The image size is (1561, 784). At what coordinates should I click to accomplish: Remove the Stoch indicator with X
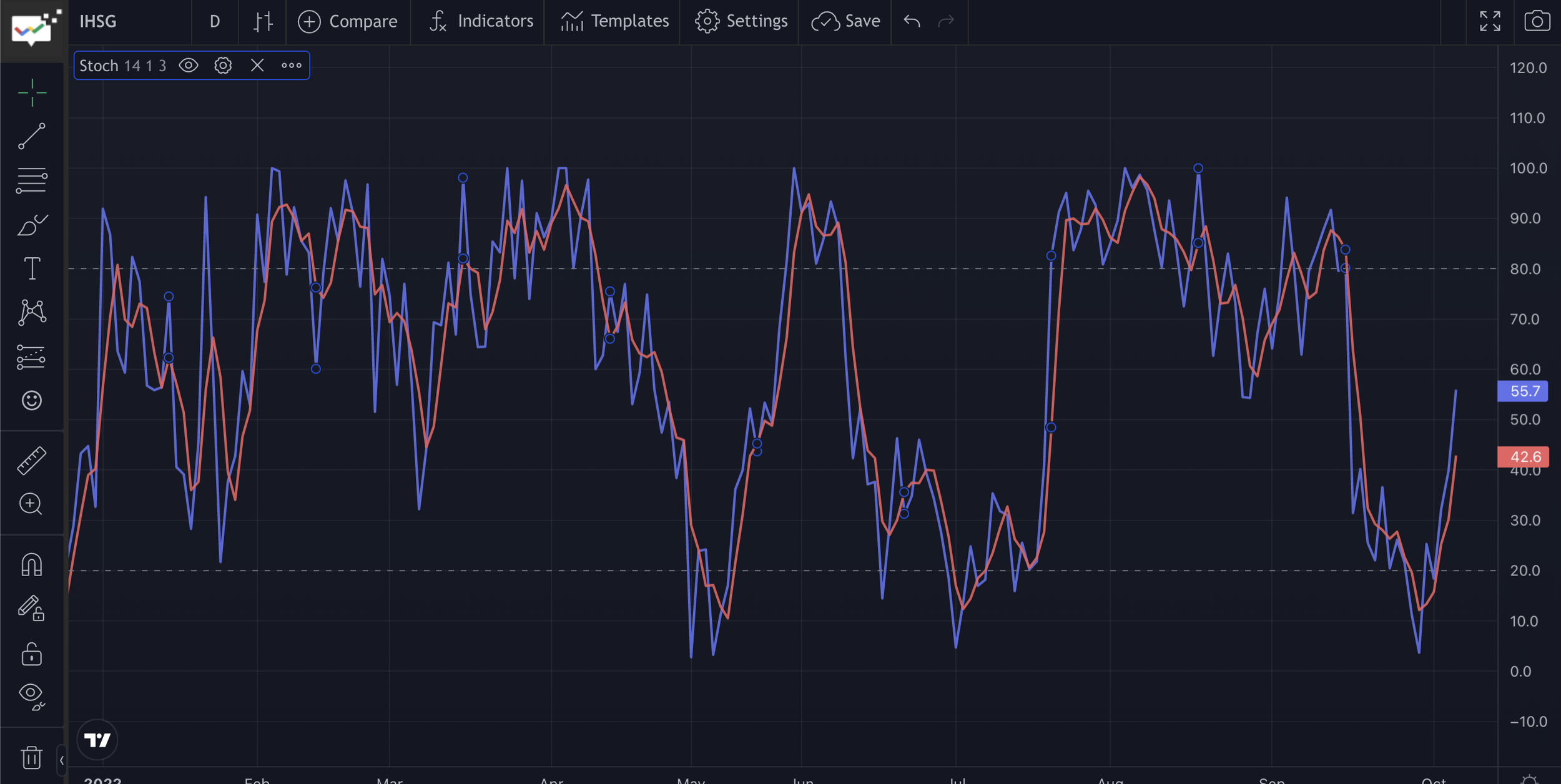coord(257,65)
